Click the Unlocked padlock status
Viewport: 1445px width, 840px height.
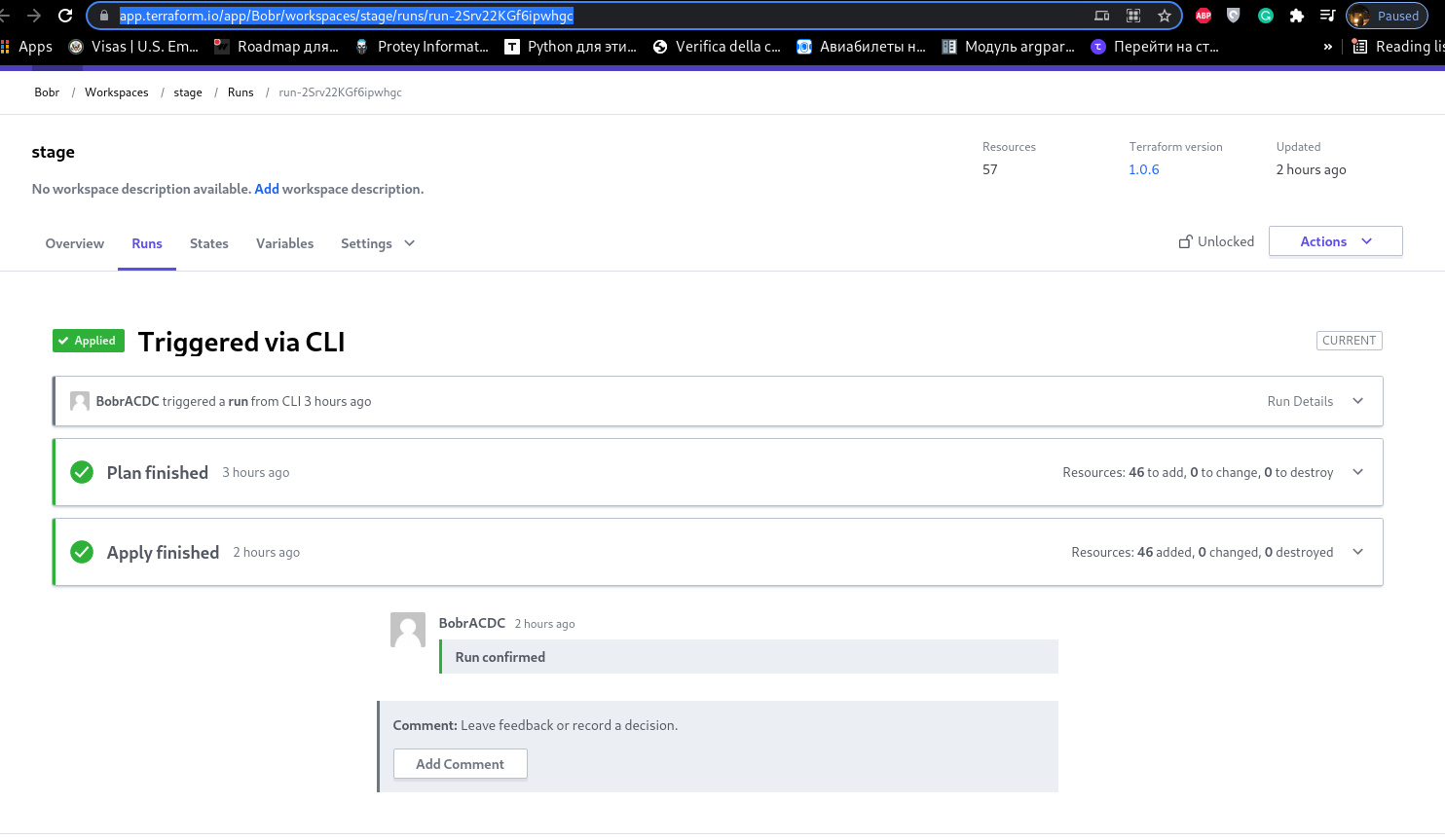point(1216,241)
